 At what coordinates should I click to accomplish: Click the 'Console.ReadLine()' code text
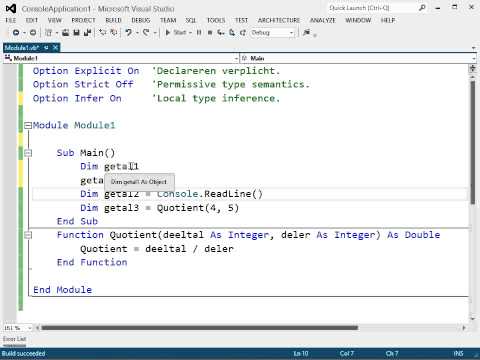pos(210,194)
